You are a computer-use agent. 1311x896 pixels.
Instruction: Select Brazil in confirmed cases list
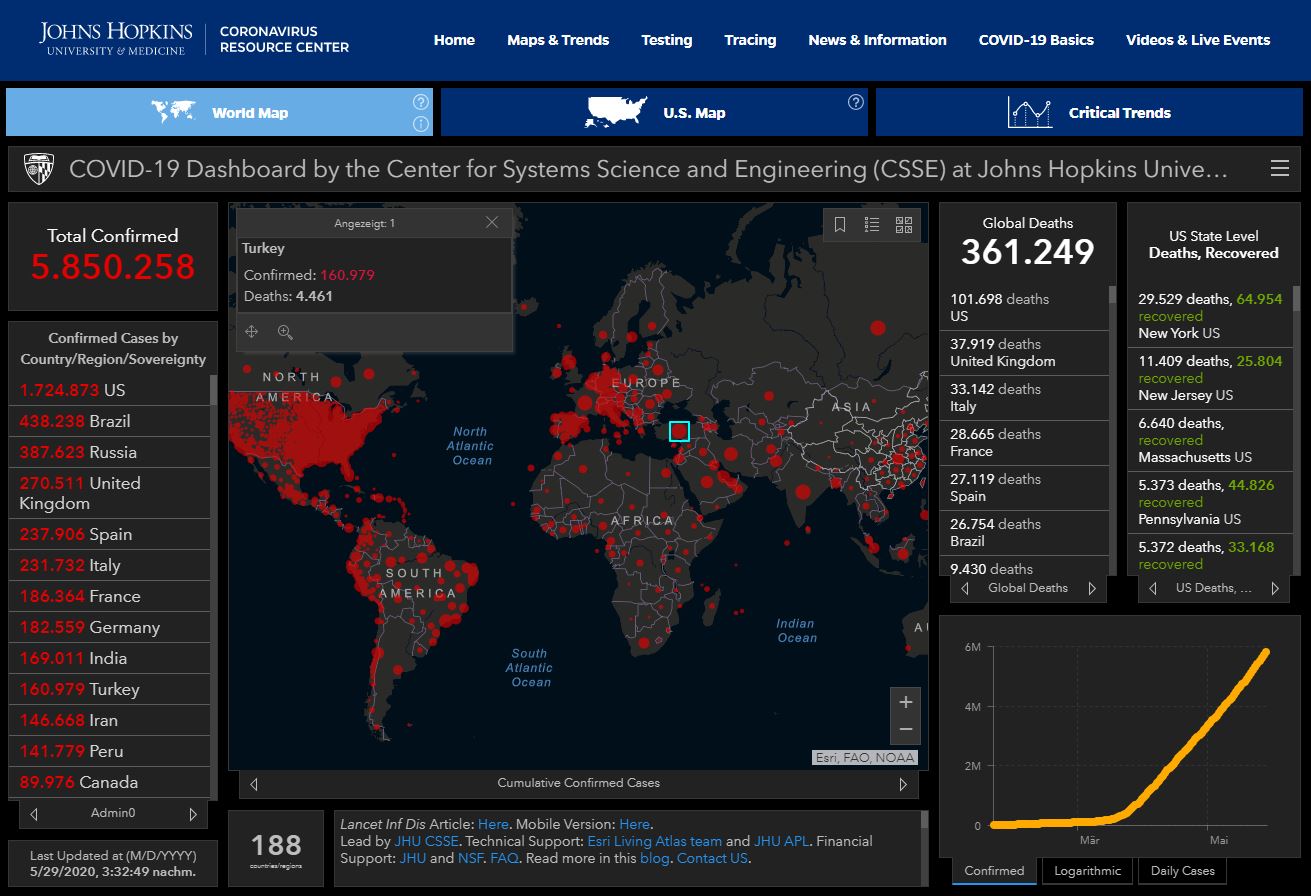(x=109, y=421)
